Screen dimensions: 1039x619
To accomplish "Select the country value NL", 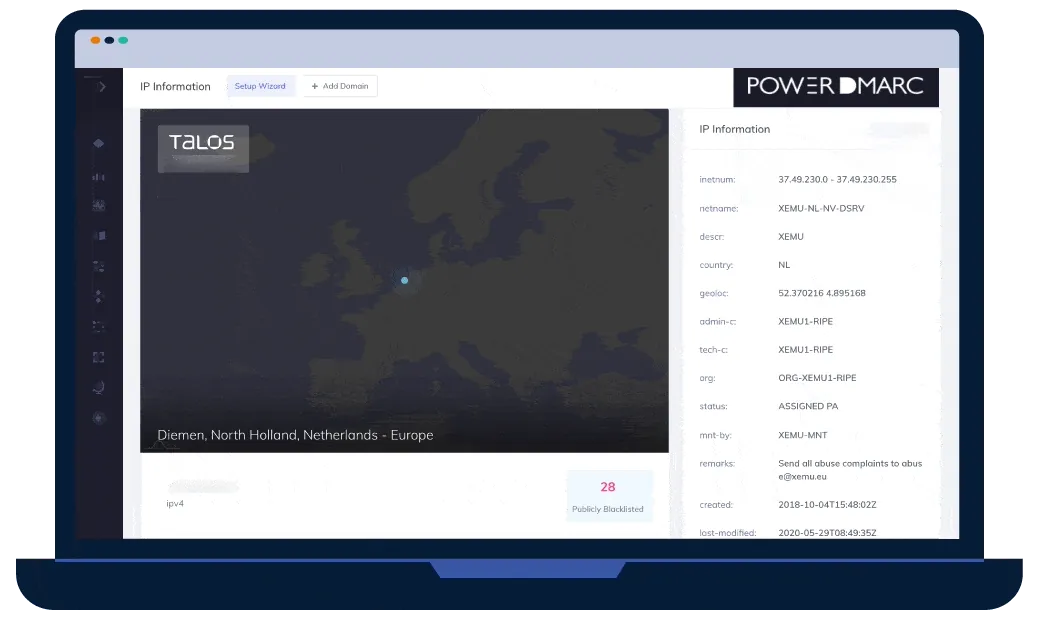I will pos(784,265).
